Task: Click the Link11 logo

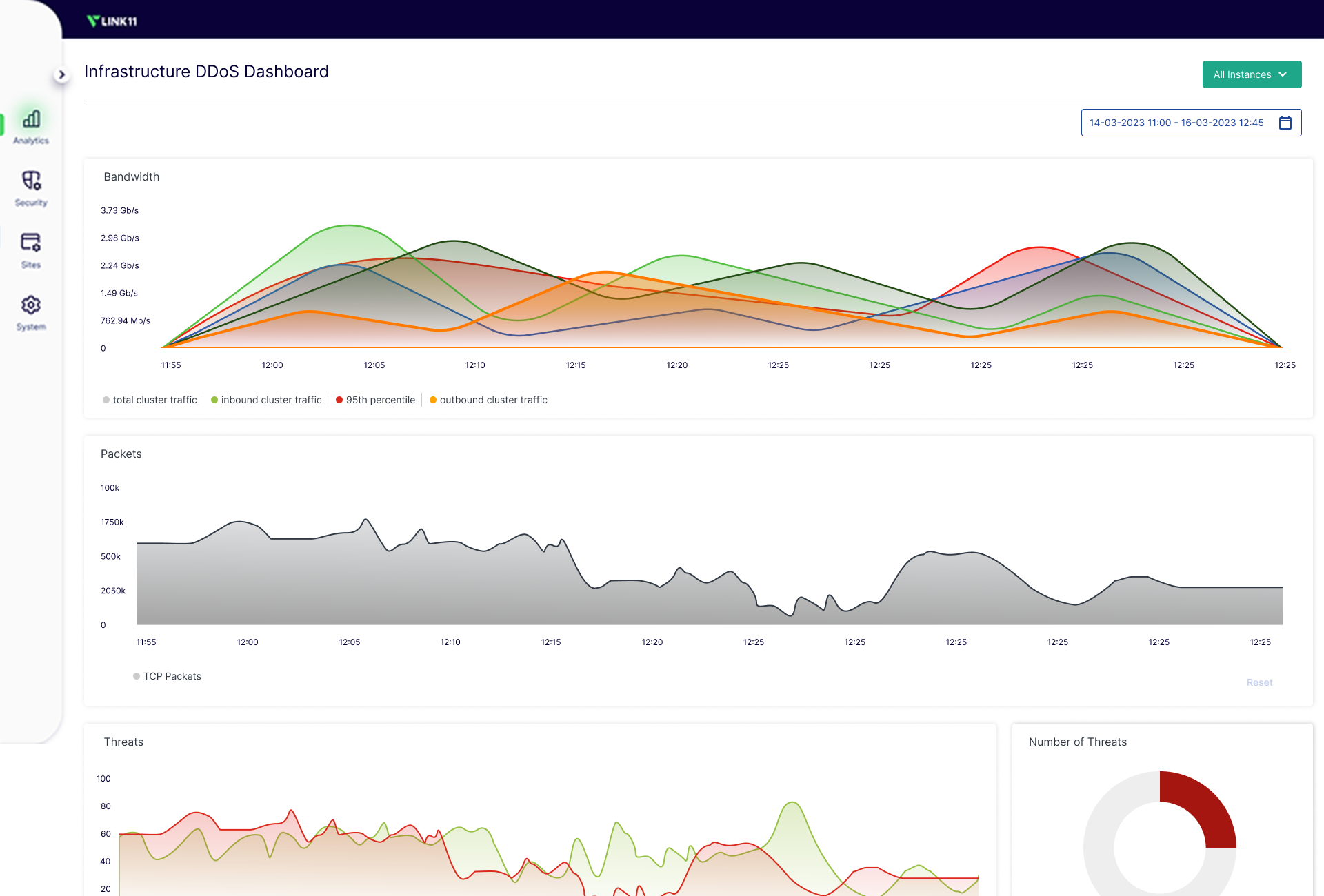Action: 112,21
